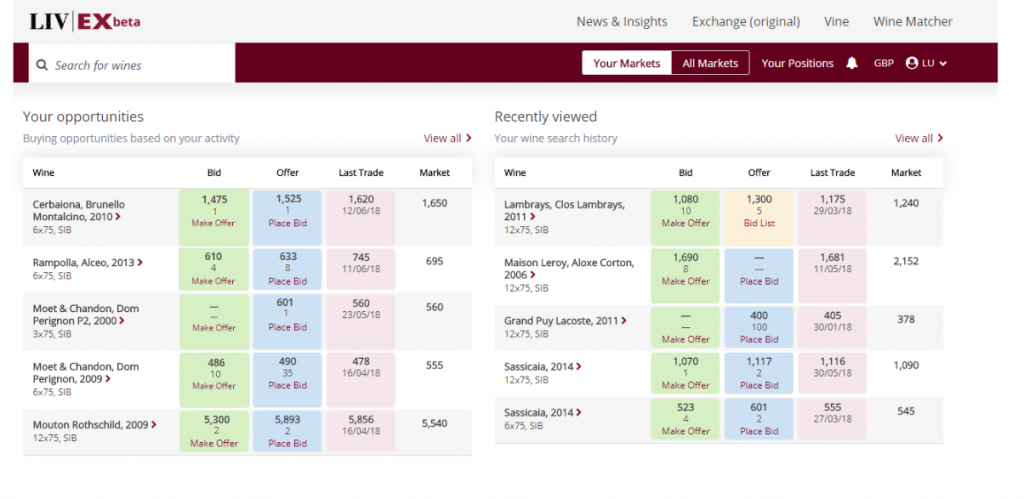Change the GBP currency selector
Viewport: 1024px width, 499px height.
[x=884, y=63]
